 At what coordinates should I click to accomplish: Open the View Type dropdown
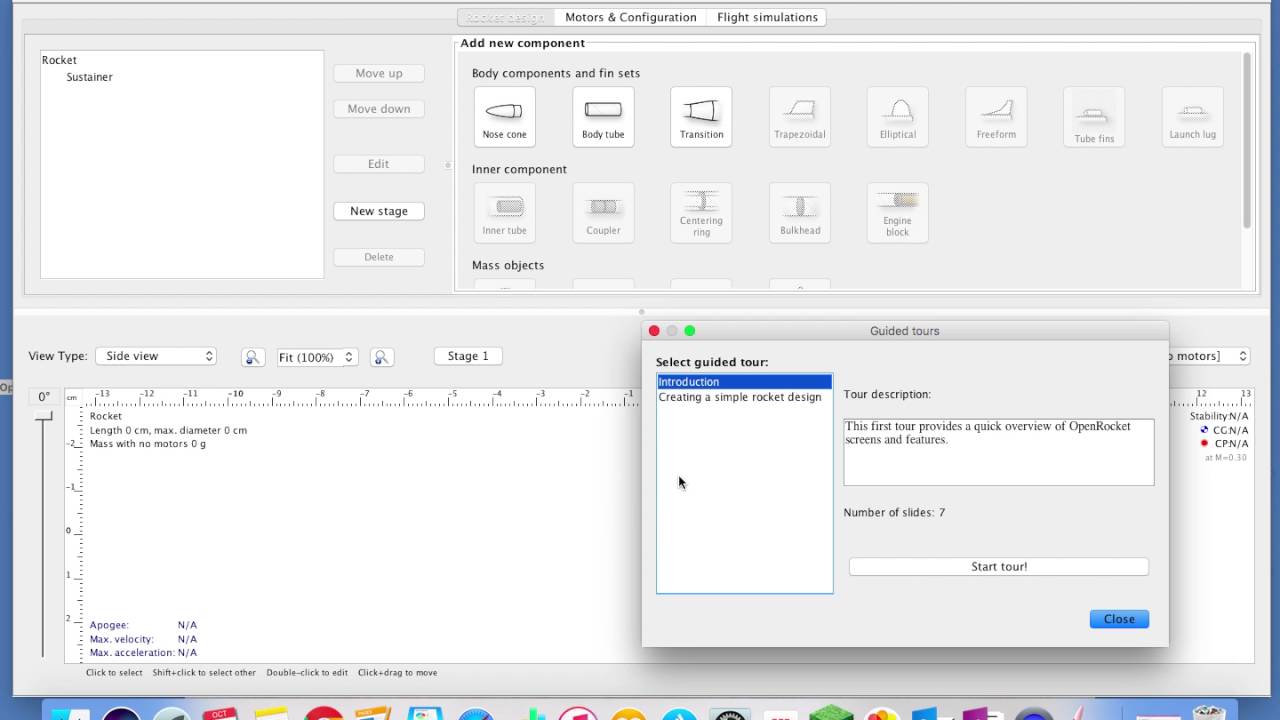click(156, 356)
